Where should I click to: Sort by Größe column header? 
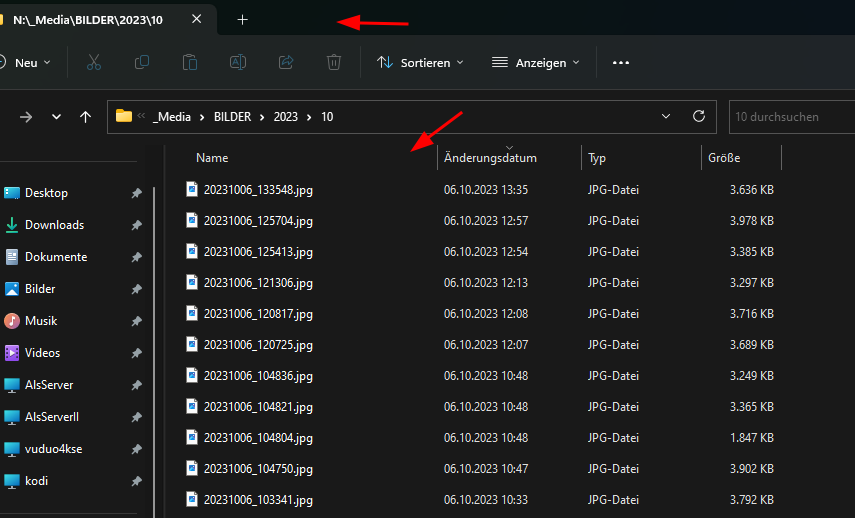pyautogui.click(x=724, y=158)
